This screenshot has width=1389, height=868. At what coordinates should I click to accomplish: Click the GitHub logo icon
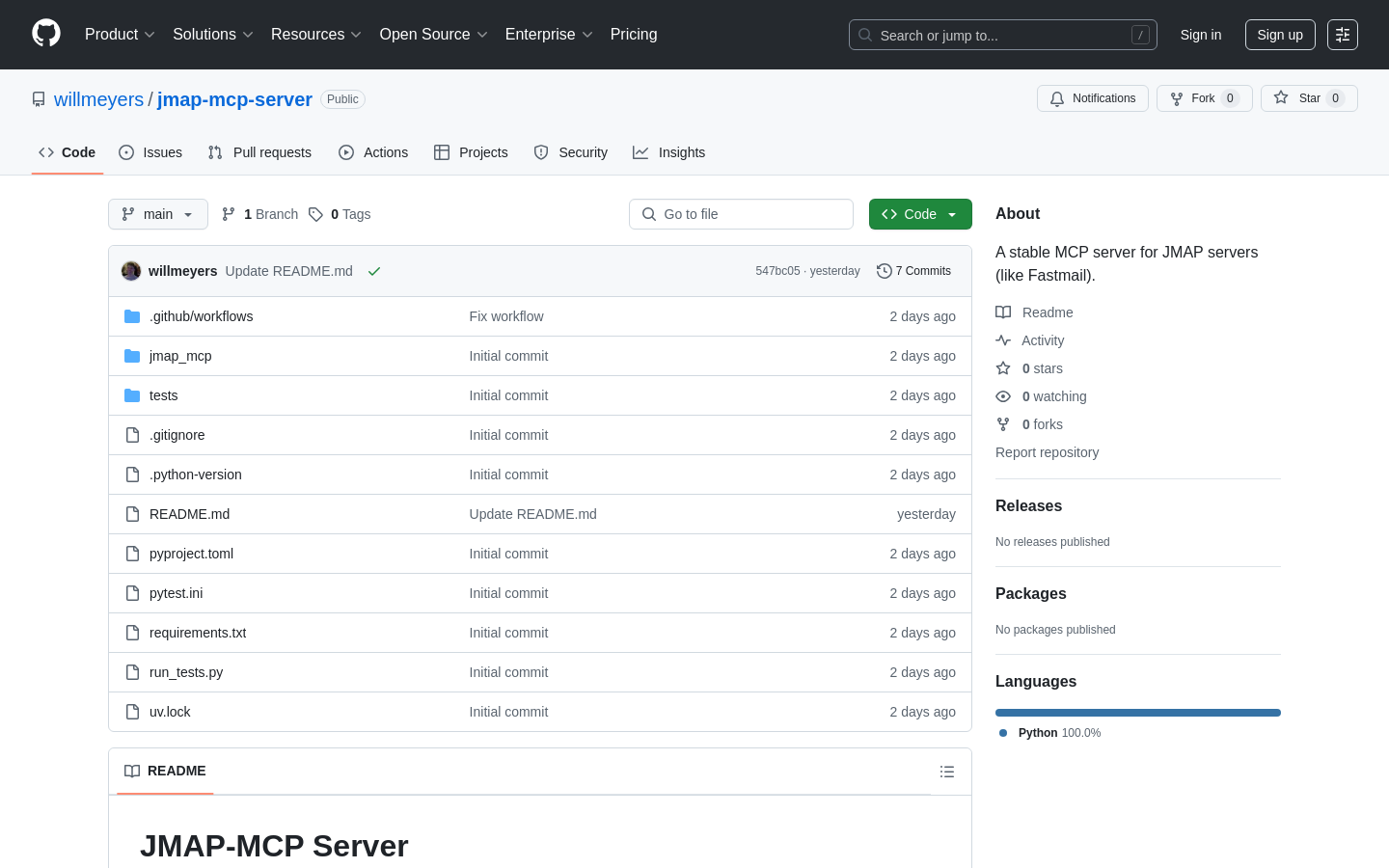[46, 34]
